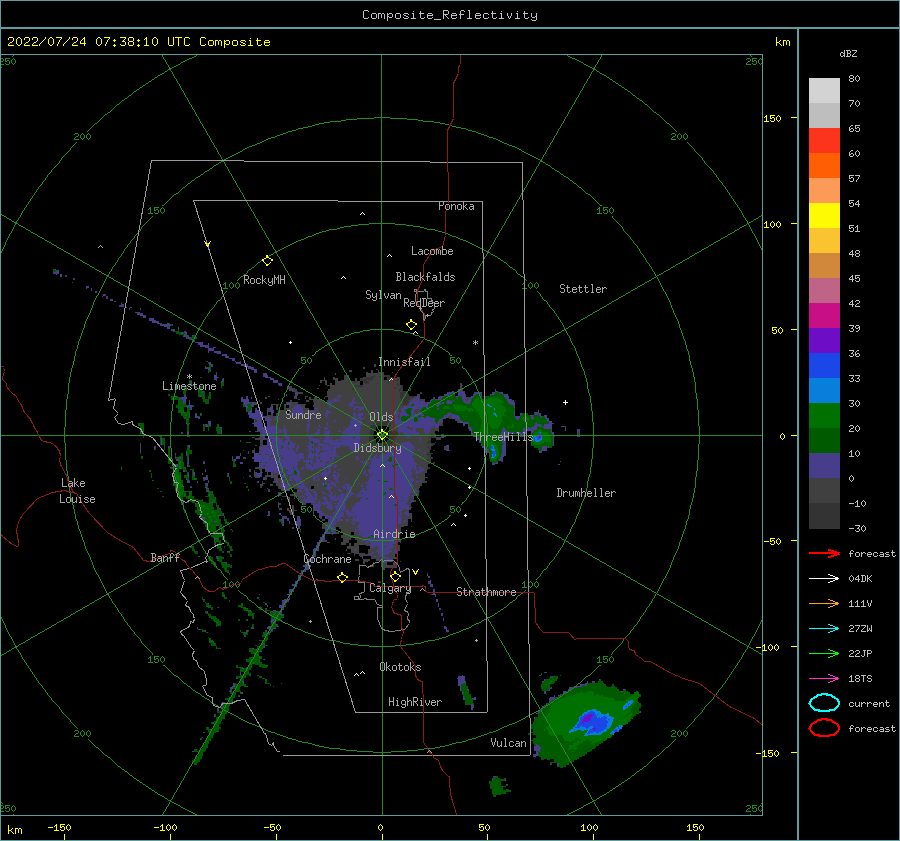Click the Sylvan label
The width and height of the screenshot is (900, 841).
(383, 295)
